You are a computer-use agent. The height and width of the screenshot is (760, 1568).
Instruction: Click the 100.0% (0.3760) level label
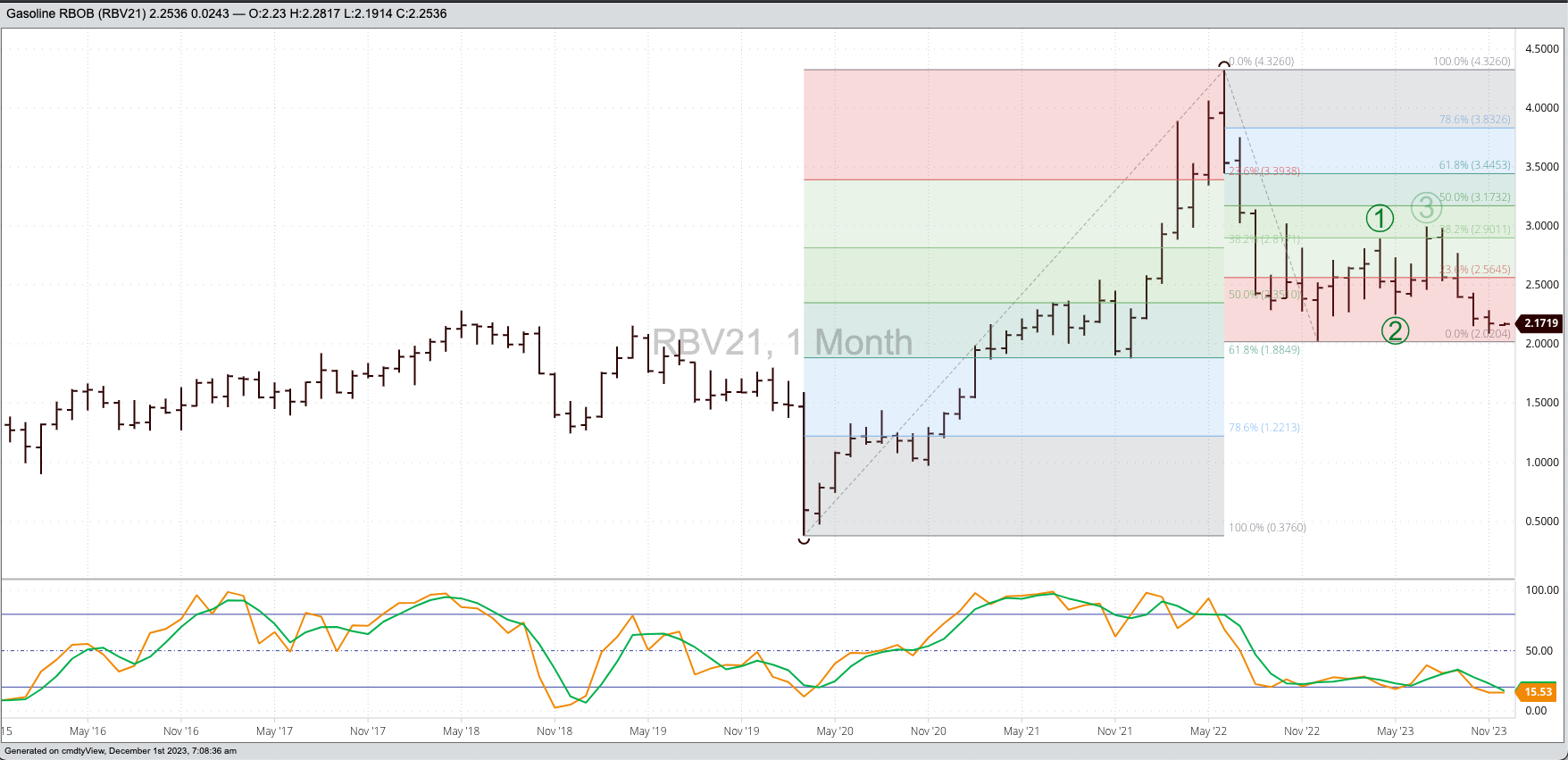point(1267,528)
